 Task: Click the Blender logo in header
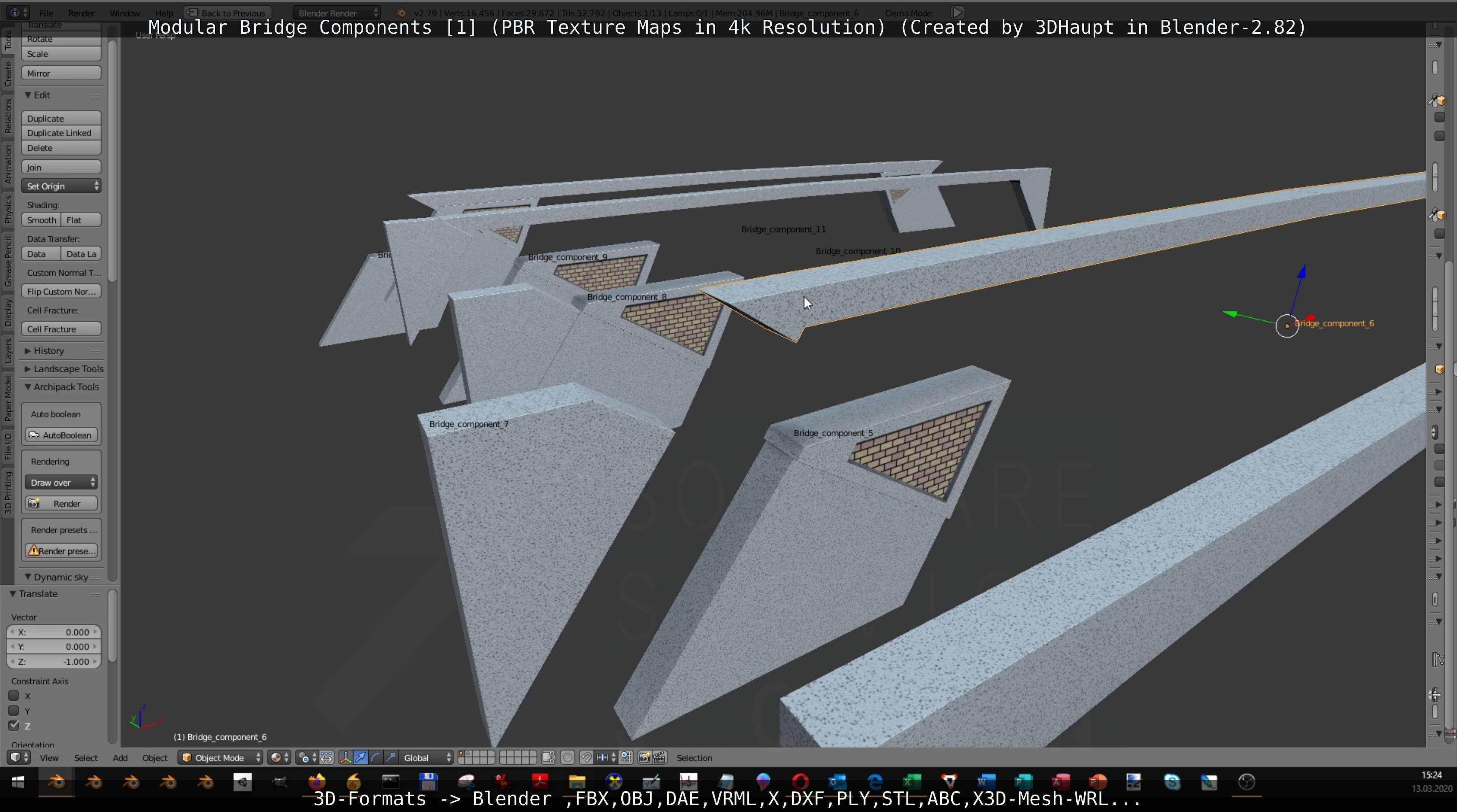pyautogui.click(x=400, y=12)
